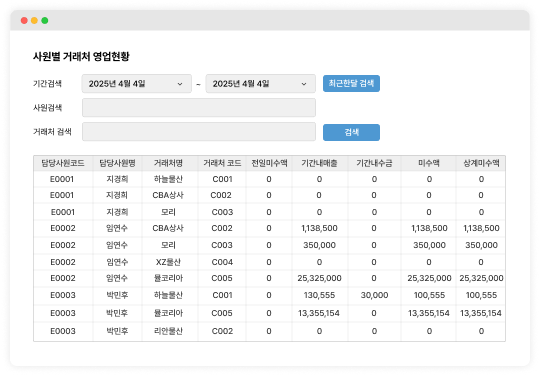The width and height of the screenshot is (540, 376).
Task: Open the start date dropdown 2025년 4월 4일
Action: (136, 84)
